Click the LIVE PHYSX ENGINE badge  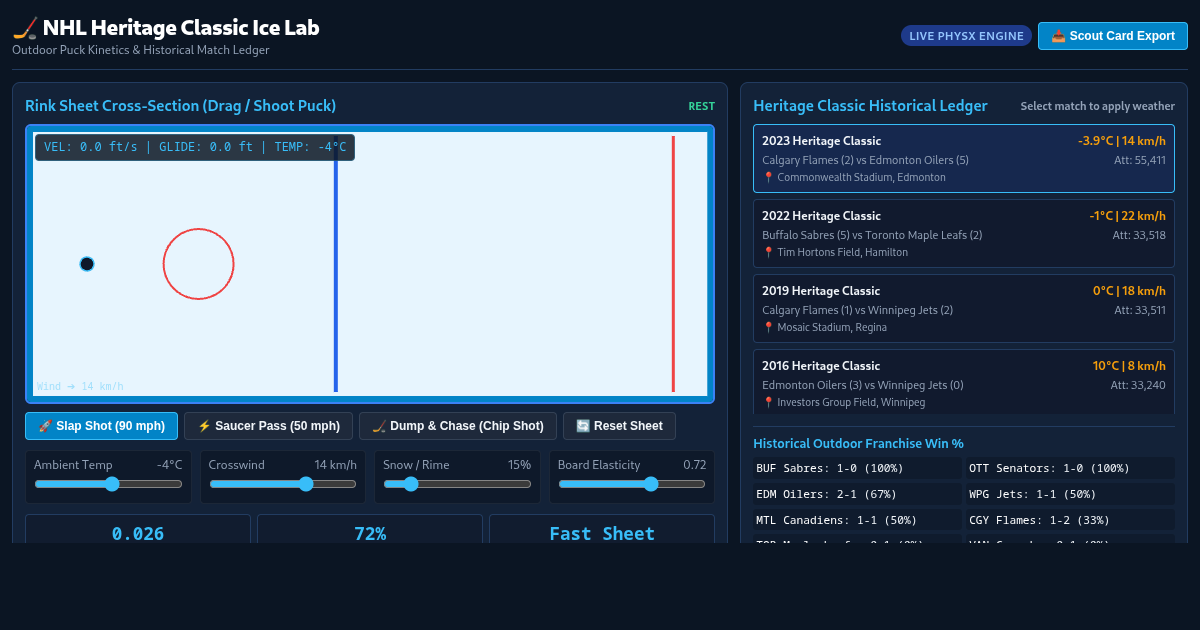966,36
